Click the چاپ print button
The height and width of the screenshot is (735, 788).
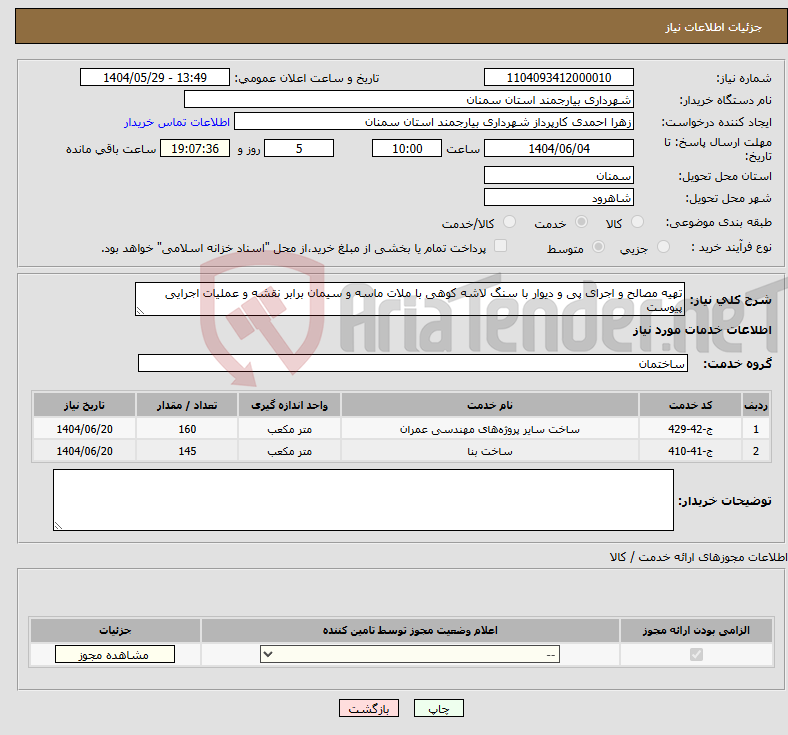(x=438, y=708)
